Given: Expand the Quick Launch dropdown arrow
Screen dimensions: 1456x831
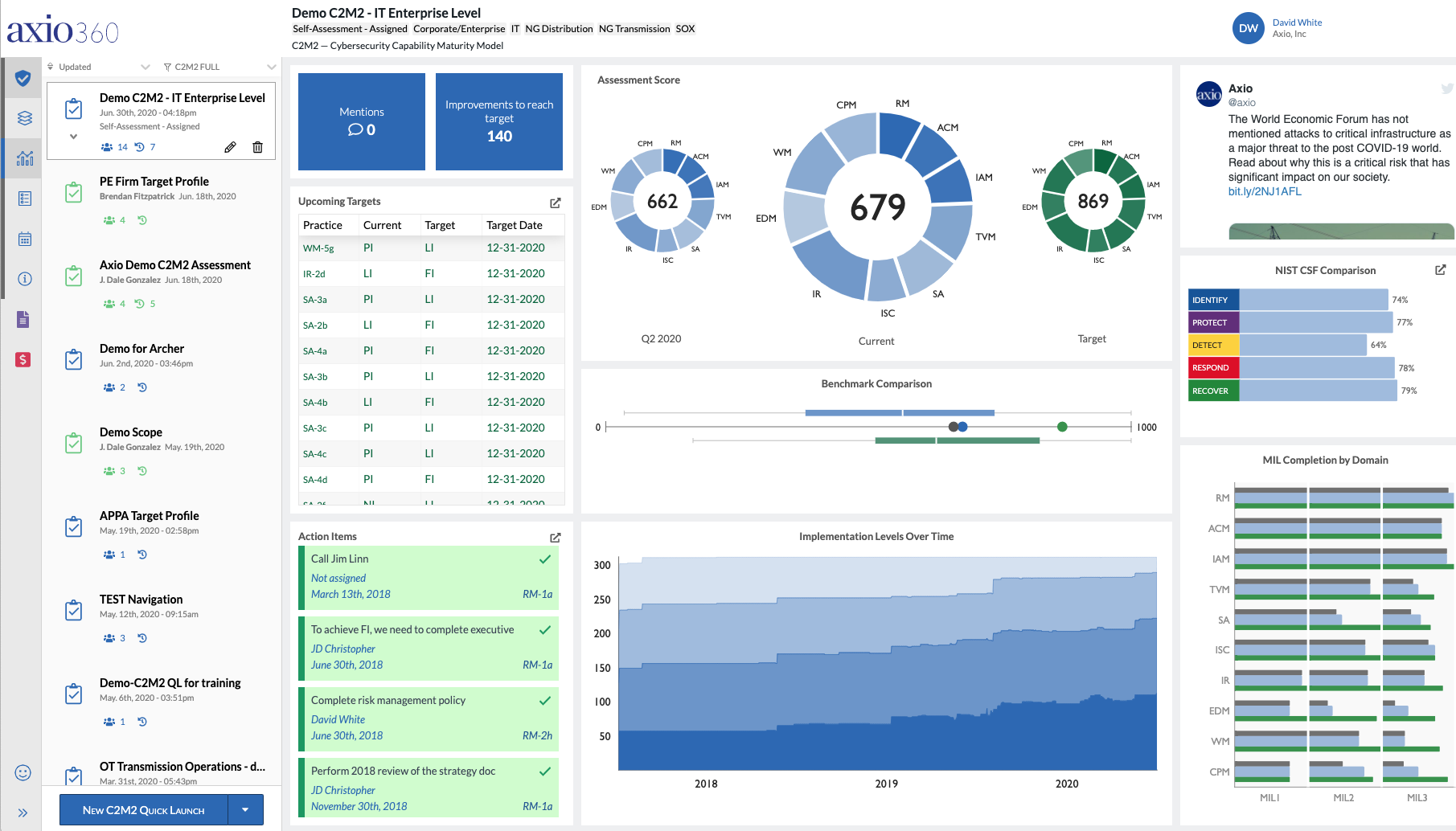Looking at the screenshot, I should (245, 809).
